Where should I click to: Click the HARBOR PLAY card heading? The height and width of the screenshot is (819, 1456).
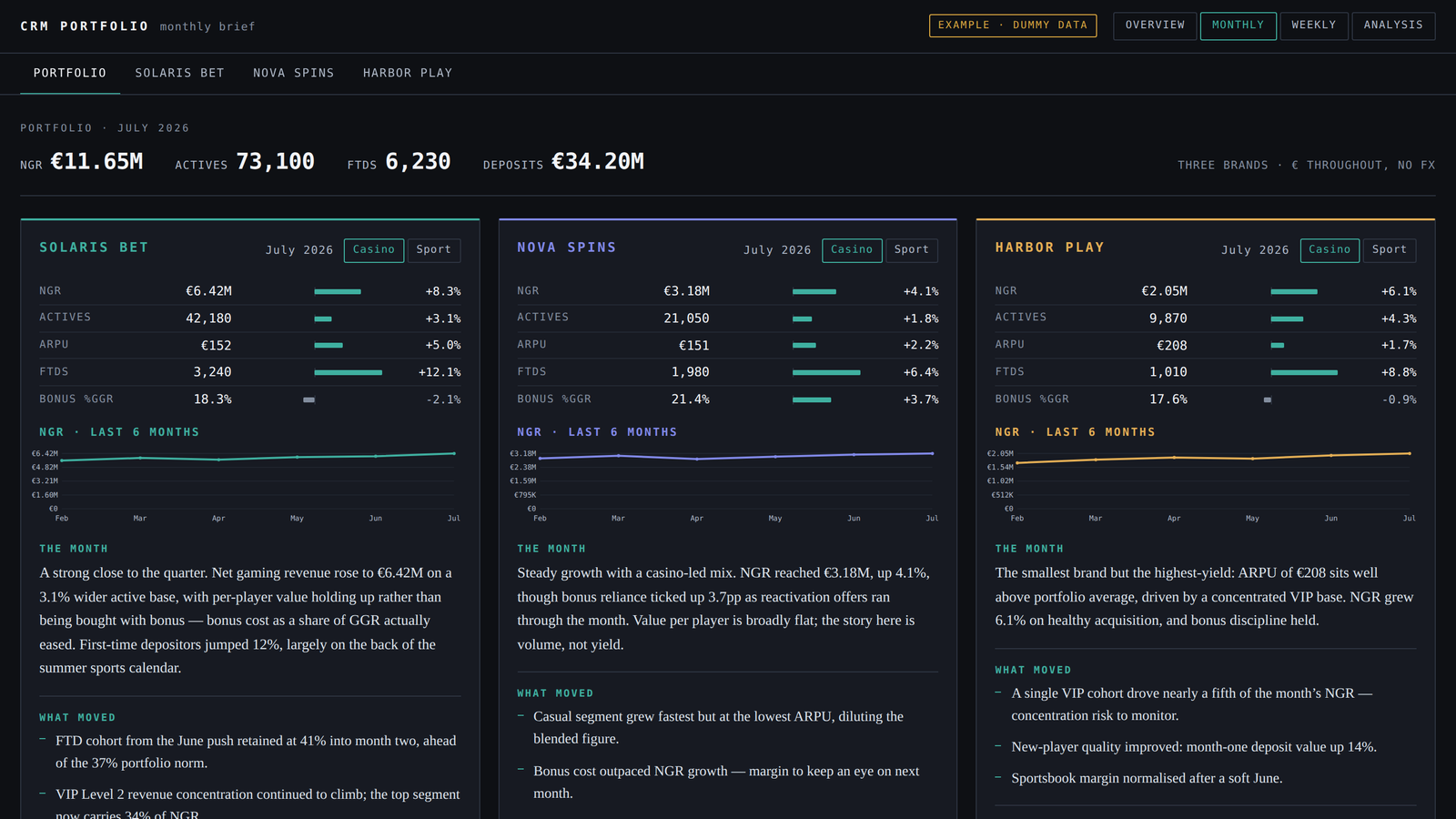click(x=1049, y=248)
